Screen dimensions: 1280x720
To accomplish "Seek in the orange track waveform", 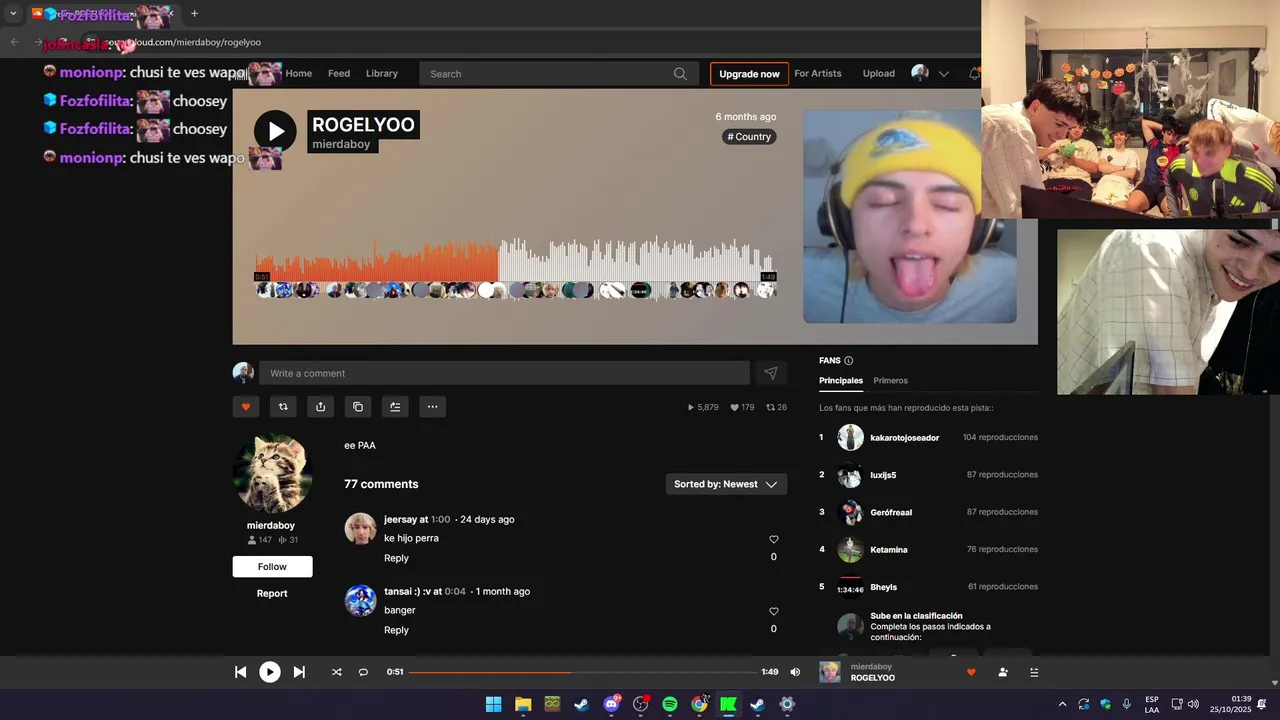I will [376, 261].
